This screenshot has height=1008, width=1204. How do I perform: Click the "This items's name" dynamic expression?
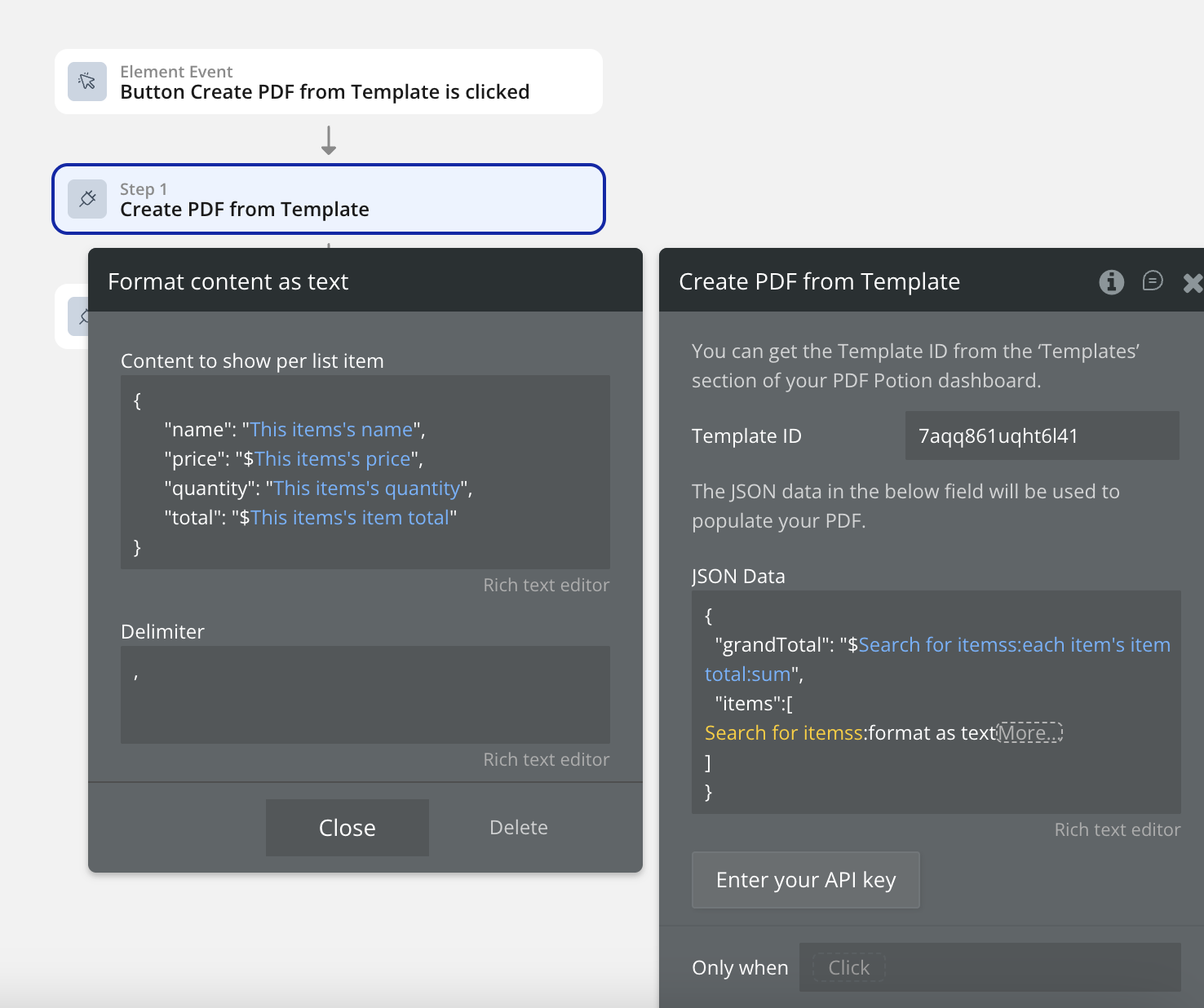point(331,430)
